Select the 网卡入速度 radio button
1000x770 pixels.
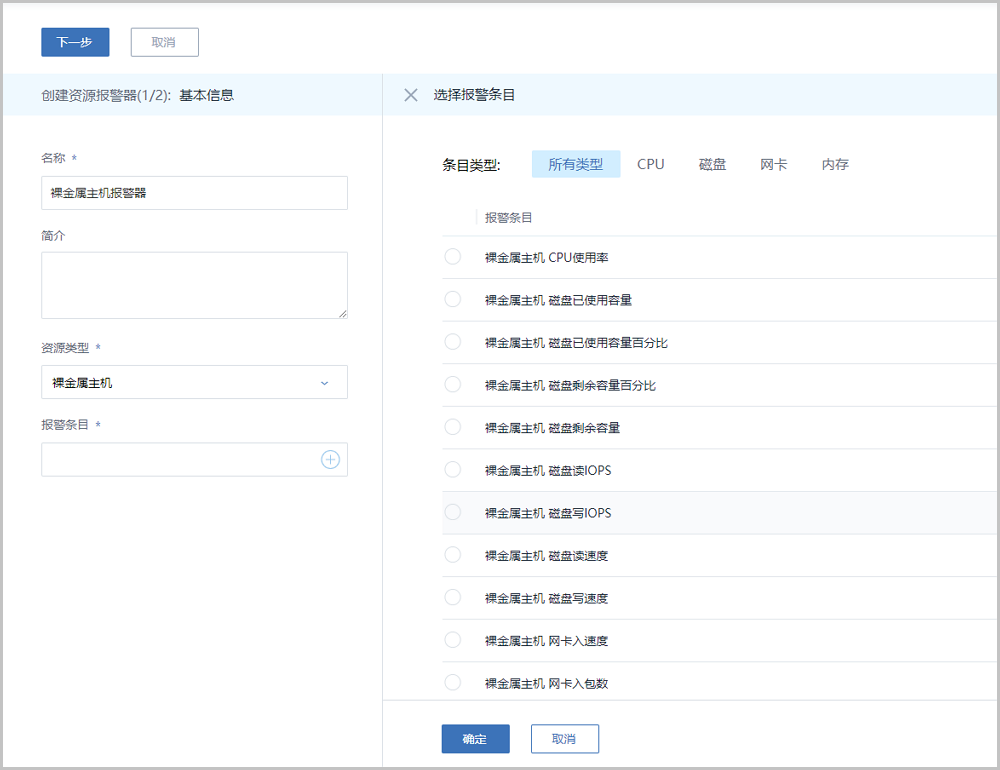452,640
